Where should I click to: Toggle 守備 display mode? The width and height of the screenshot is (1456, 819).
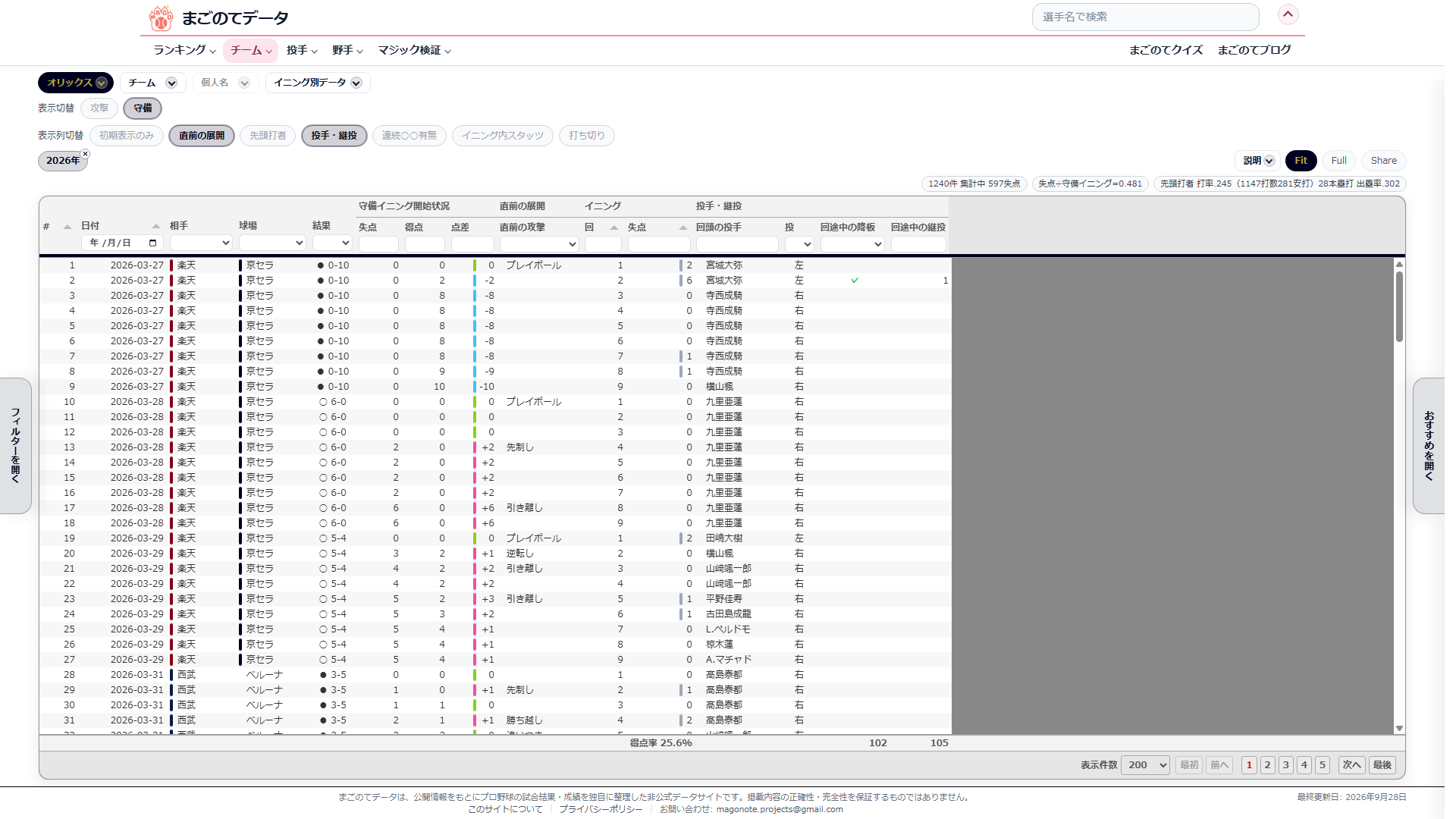click(143, 108)
